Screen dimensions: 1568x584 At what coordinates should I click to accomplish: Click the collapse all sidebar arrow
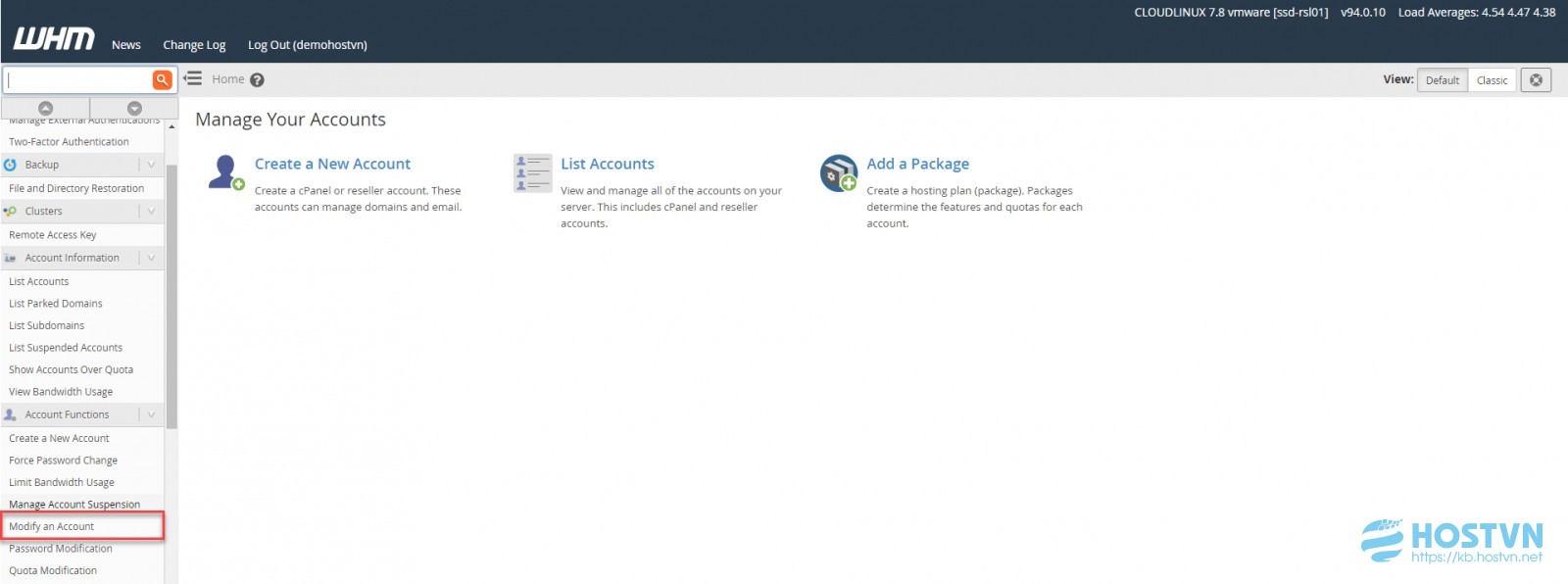click(x=45, y=108)
